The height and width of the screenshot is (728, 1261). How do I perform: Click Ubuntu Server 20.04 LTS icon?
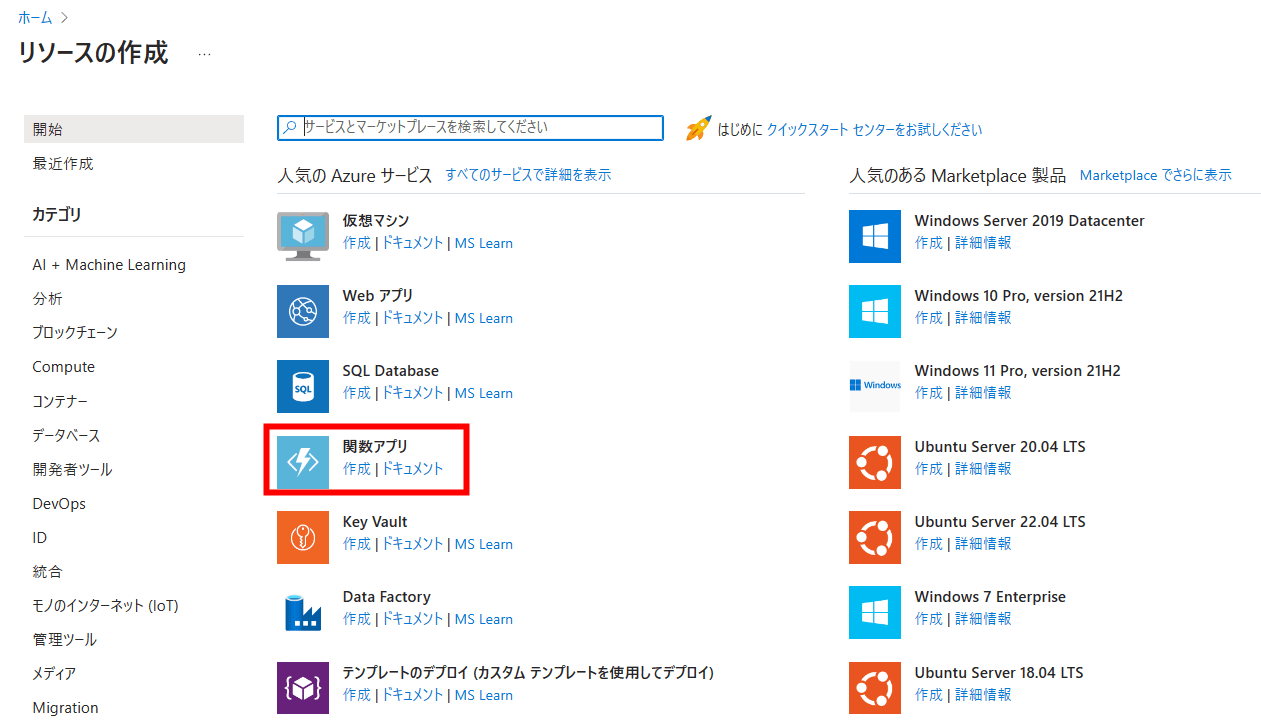click(874, 462)
